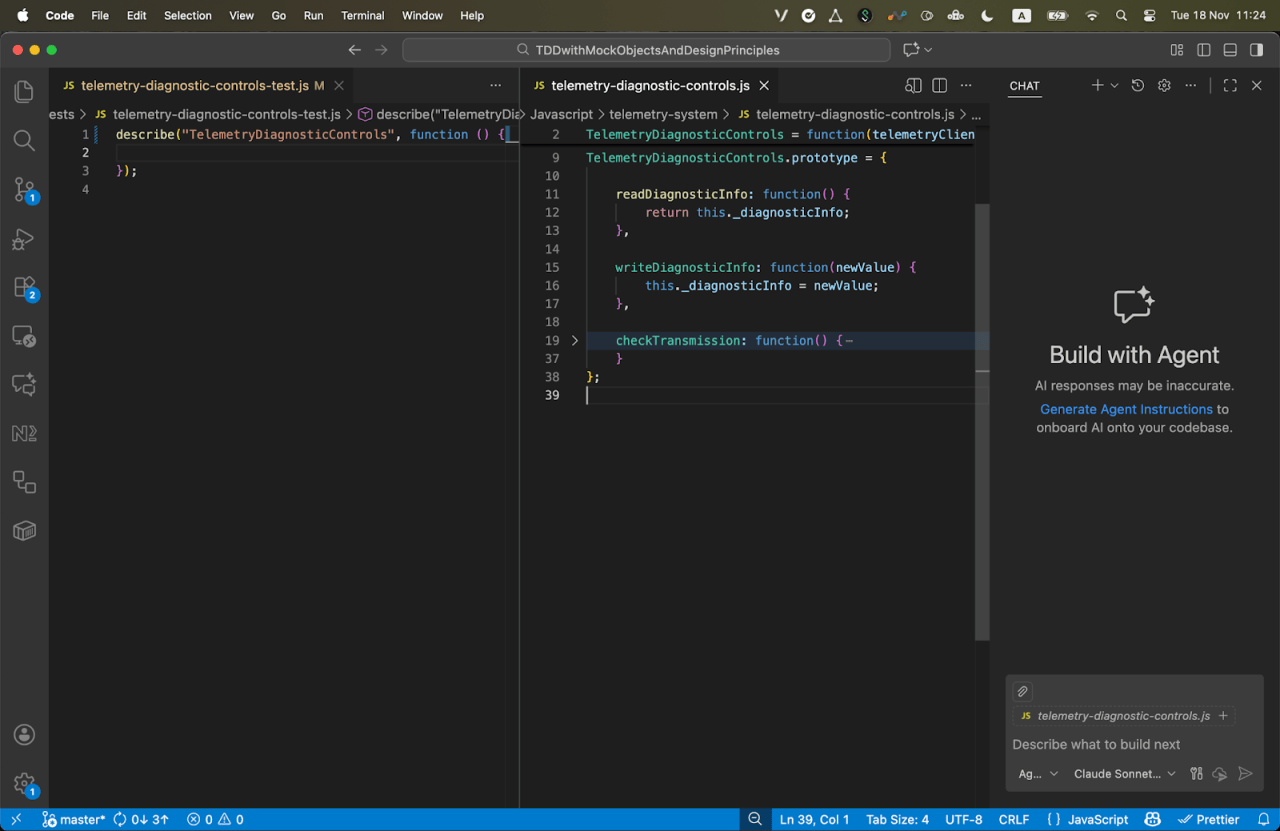Screen dimensions: 1280x831
Task: Click the attach context paperclip button
Action: (x=1022, y=691)
